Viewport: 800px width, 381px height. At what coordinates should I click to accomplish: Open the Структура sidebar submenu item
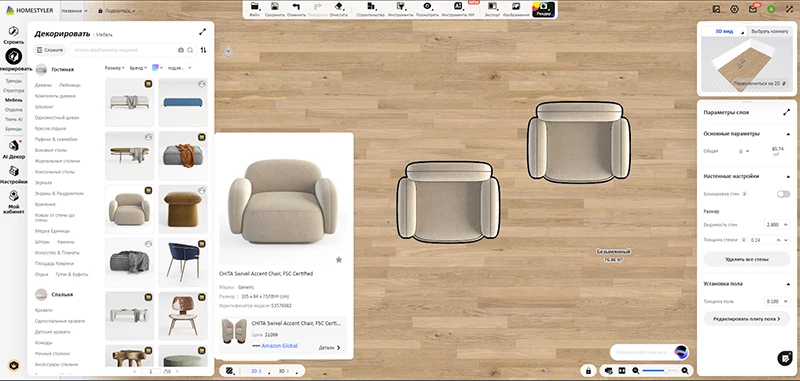point(14,90)
